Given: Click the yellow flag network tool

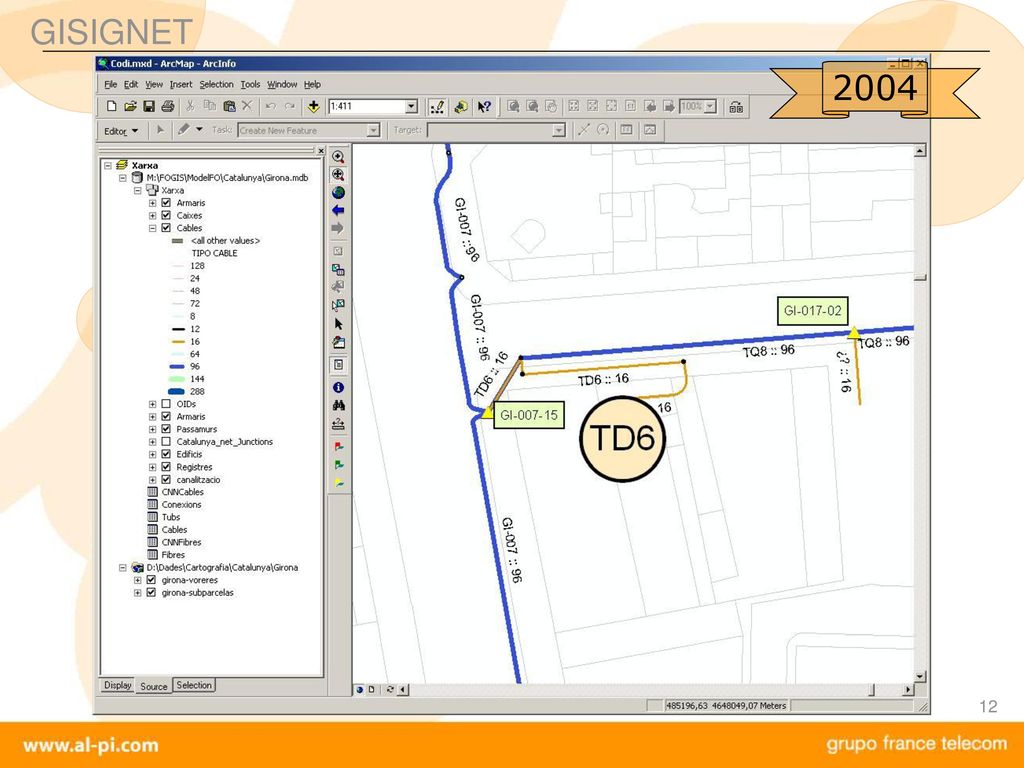Looking at the screenshot, I should [x=338, y=483].
